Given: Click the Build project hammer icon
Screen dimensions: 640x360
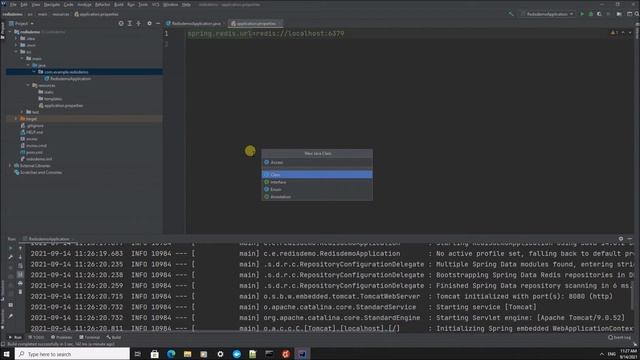Looking at the screenshot, I should pos(511,14).
